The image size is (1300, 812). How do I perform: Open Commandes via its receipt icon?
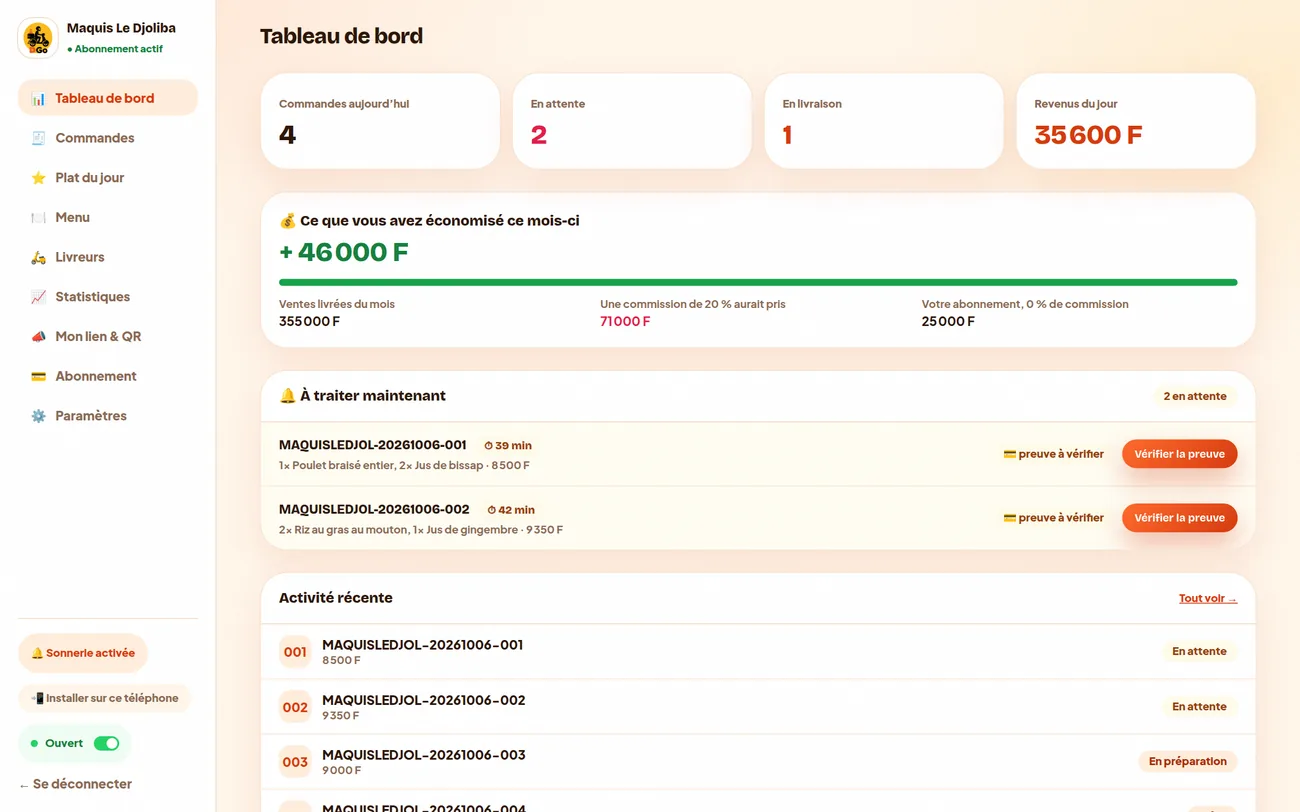[38, 138]
